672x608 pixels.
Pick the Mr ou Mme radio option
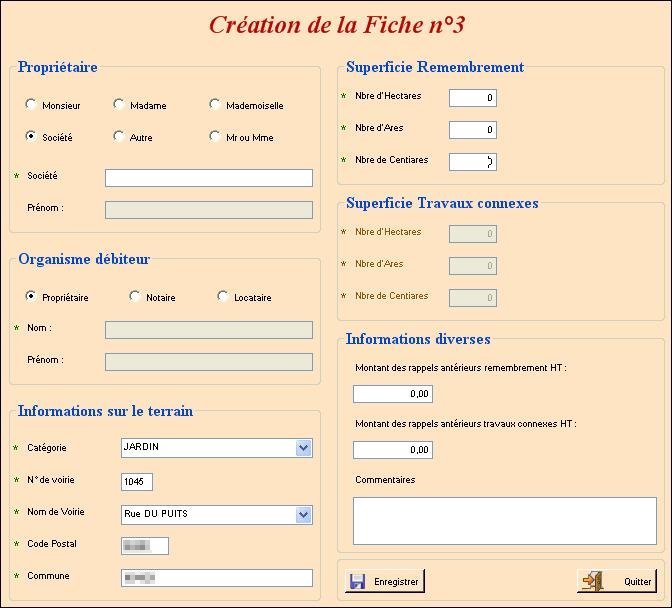coord(215,136)
